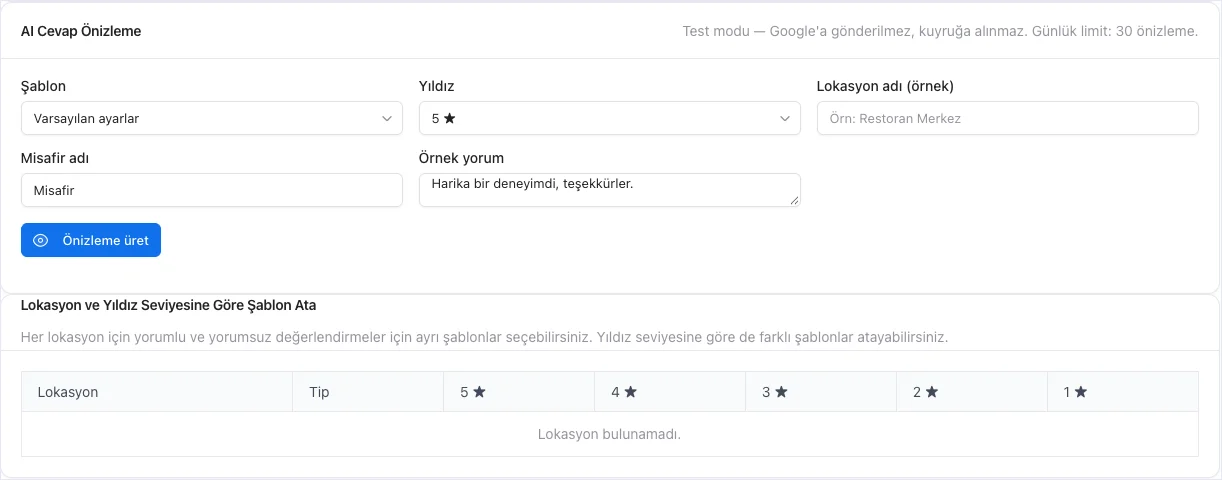Click the Lokasyon adı (örnek) input field
Screen dimensions: 1222x480
point(1008,118)
